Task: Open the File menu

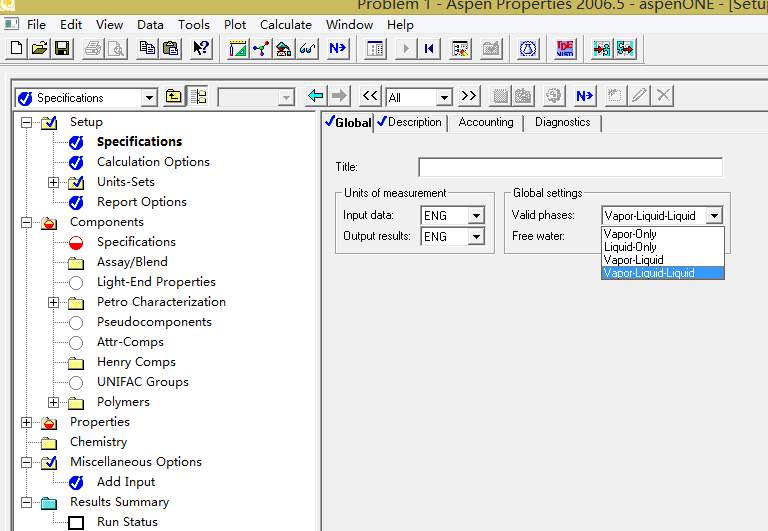Action: coord(36,24)
